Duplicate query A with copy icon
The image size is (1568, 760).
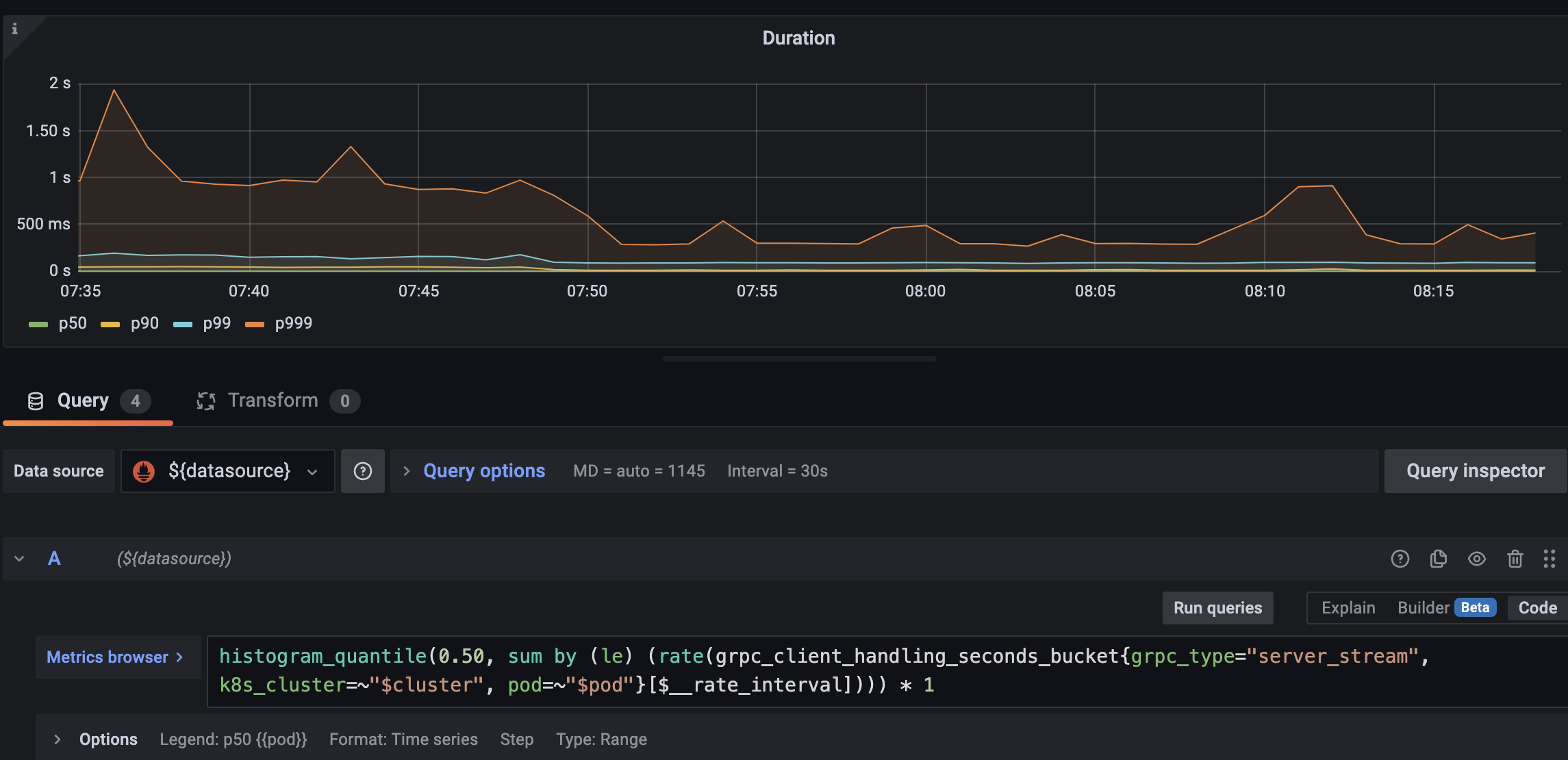click(x=1438, y=559)
